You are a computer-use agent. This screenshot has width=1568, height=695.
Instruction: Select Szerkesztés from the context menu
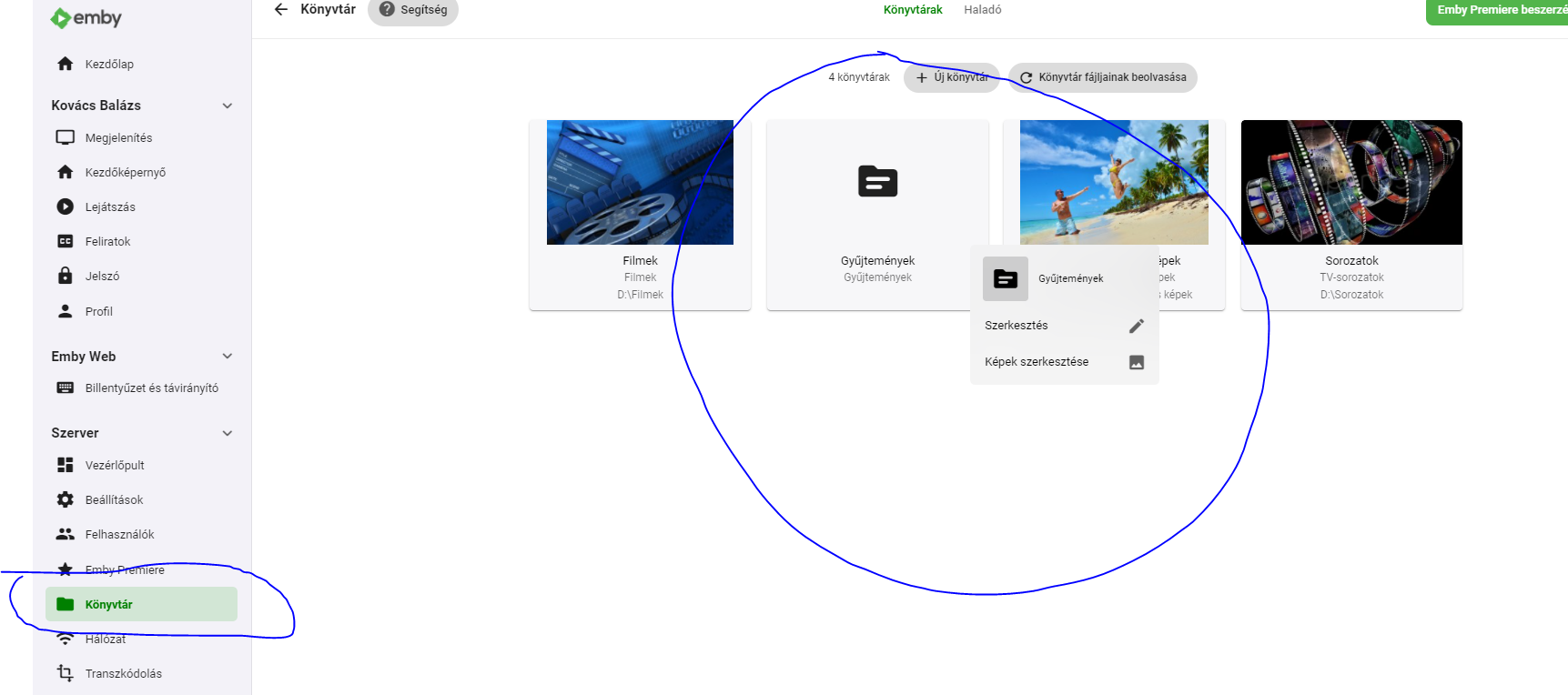1065,326
